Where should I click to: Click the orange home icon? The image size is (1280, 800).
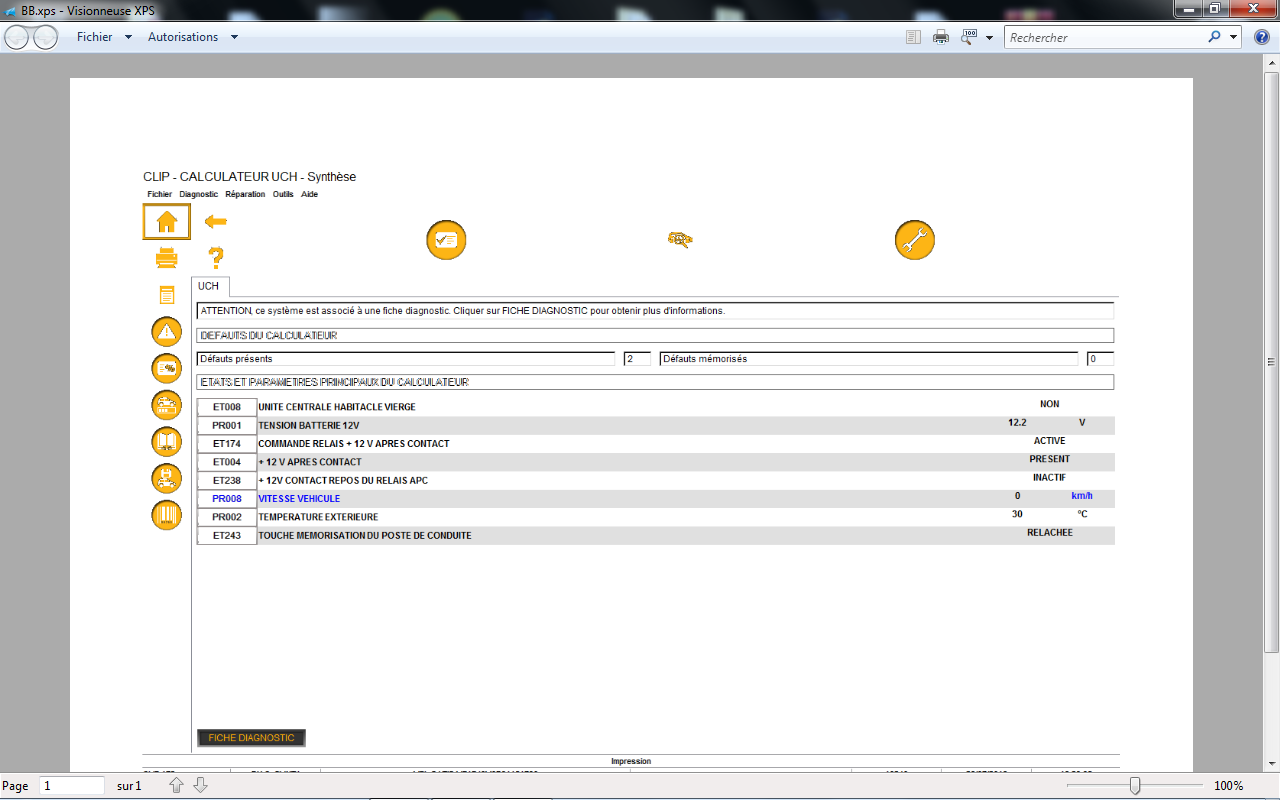[x=166, y=222]
